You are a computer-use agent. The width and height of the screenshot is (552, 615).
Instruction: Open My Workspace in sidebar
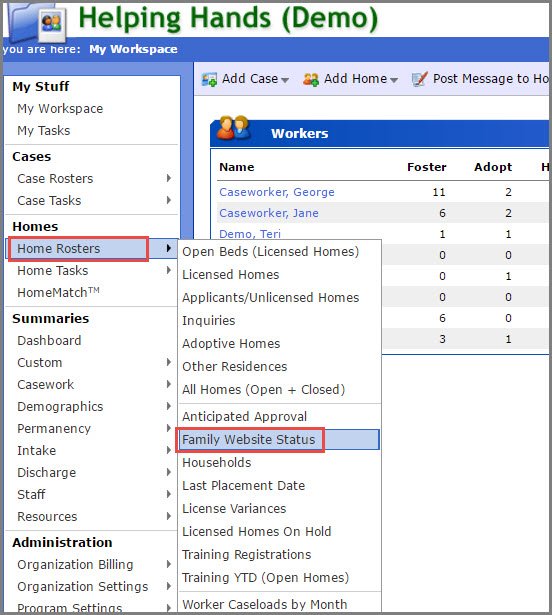tap(60, 109)
